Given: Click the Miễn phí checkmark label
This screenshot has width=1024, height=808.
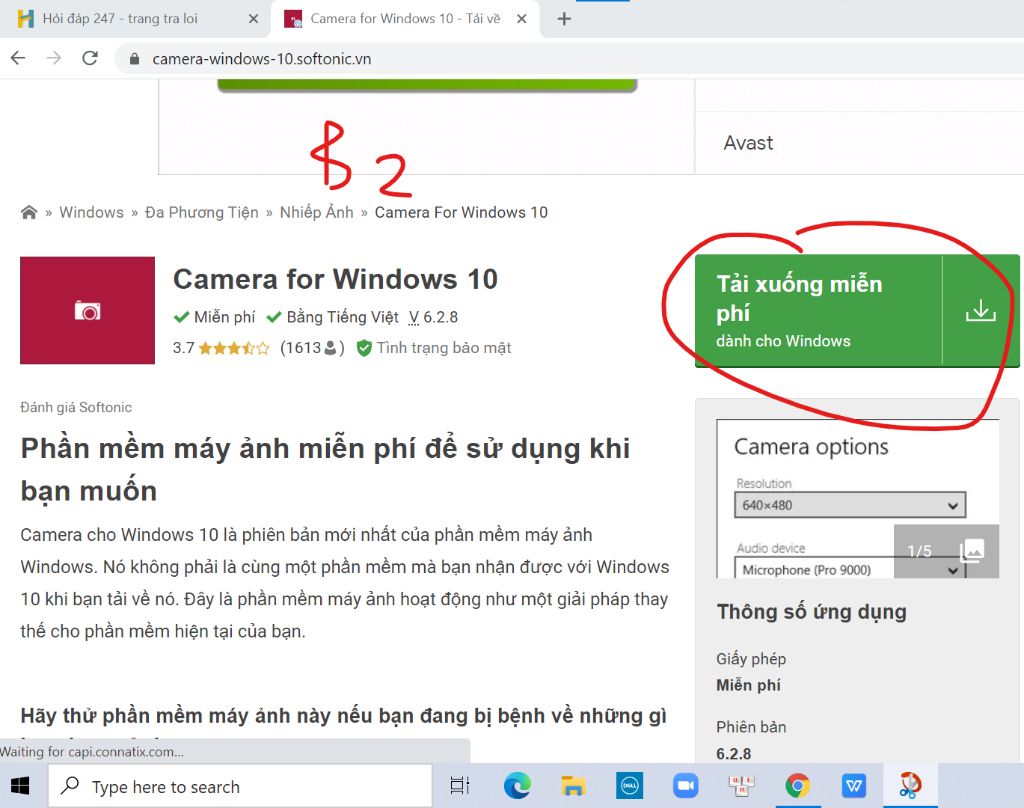Looking at the screenshot, I should click(215, 317).
